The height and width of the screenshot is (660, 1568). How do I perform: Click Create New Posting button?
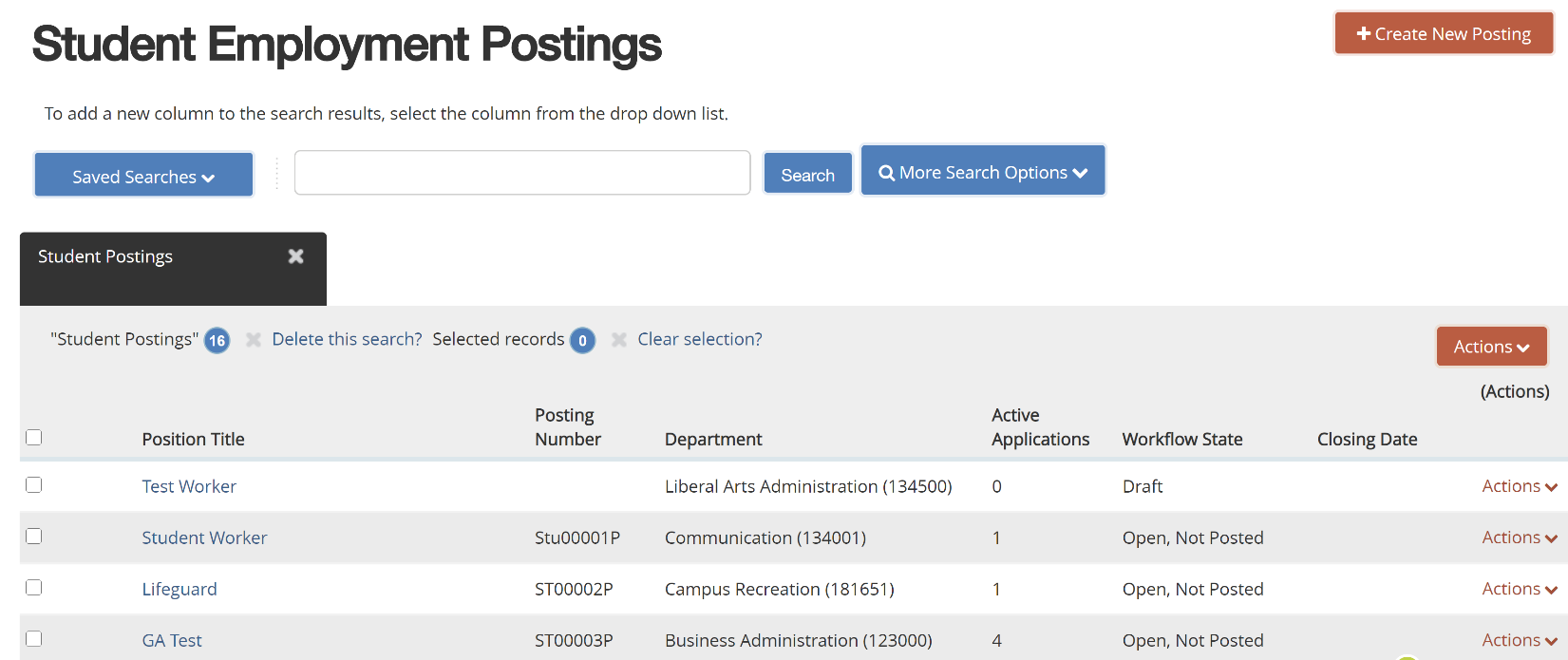tap(1444, 34)
